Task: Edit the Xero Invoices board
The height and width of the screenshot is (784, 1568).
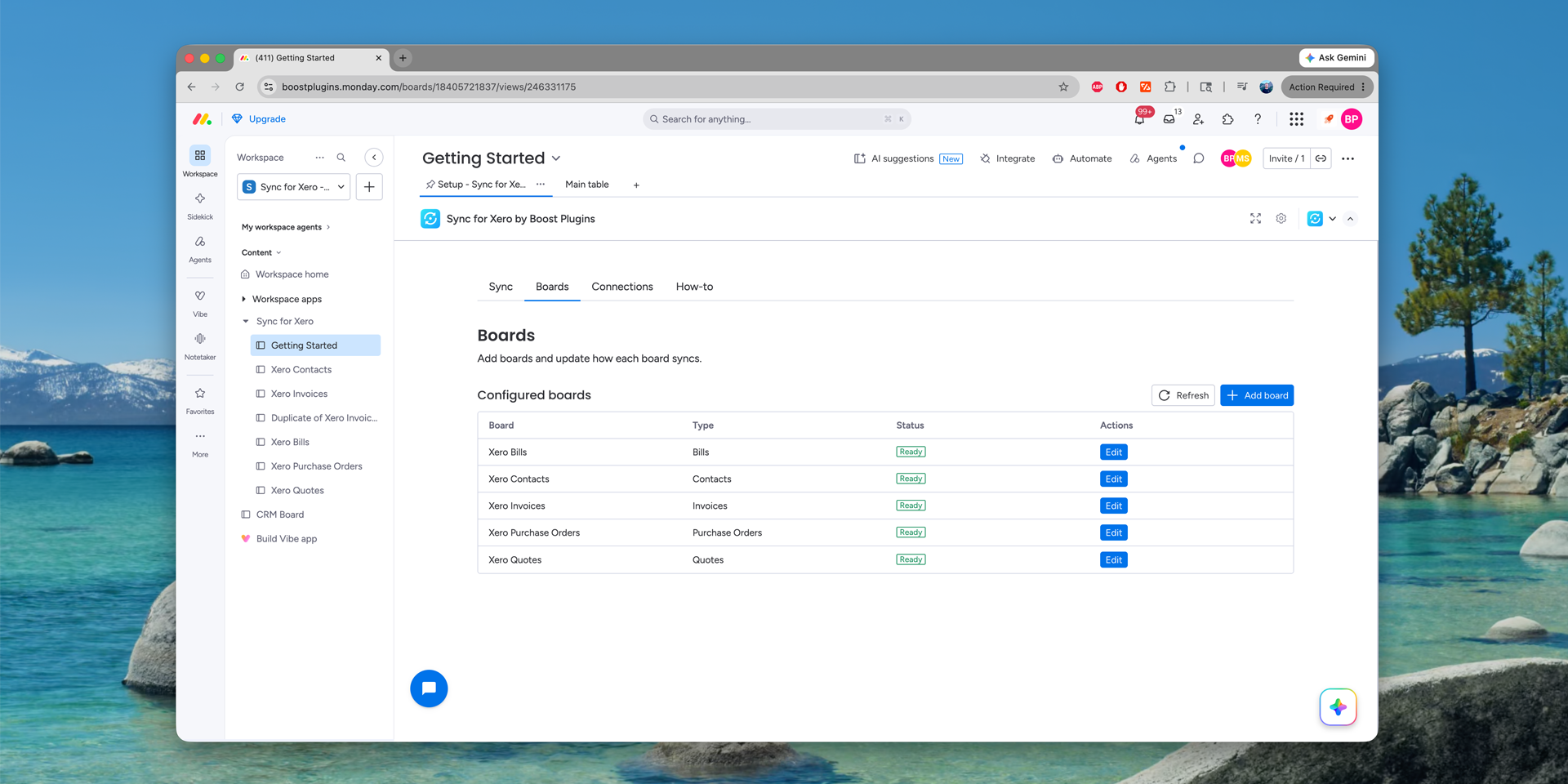Action: [1113, 506]
